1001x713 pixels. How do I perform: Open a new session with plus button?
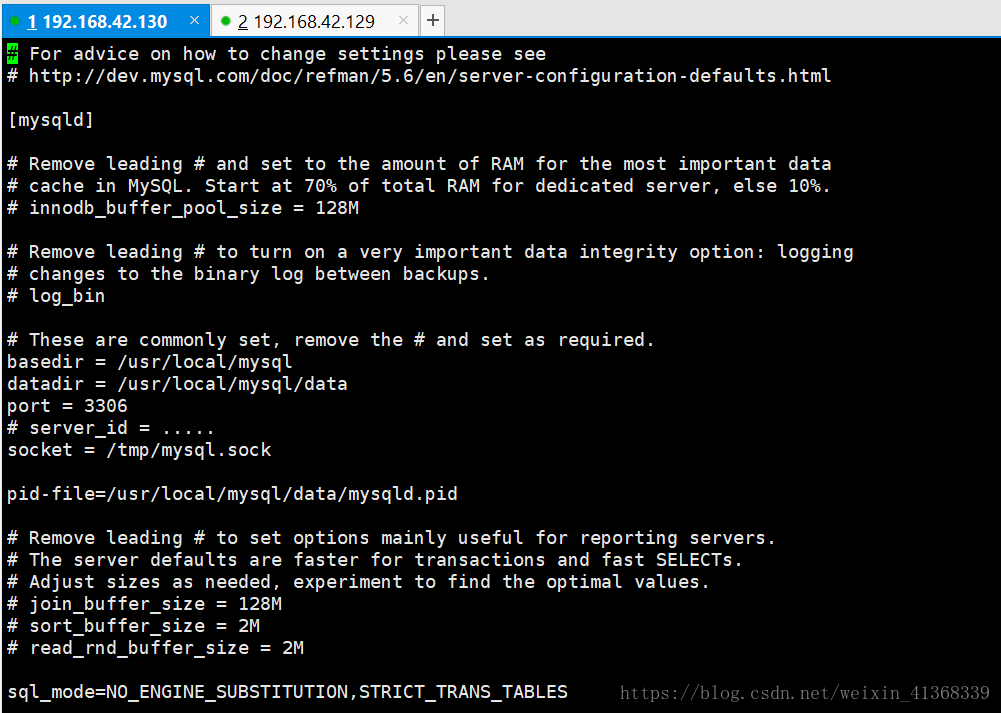coord(433,20)
